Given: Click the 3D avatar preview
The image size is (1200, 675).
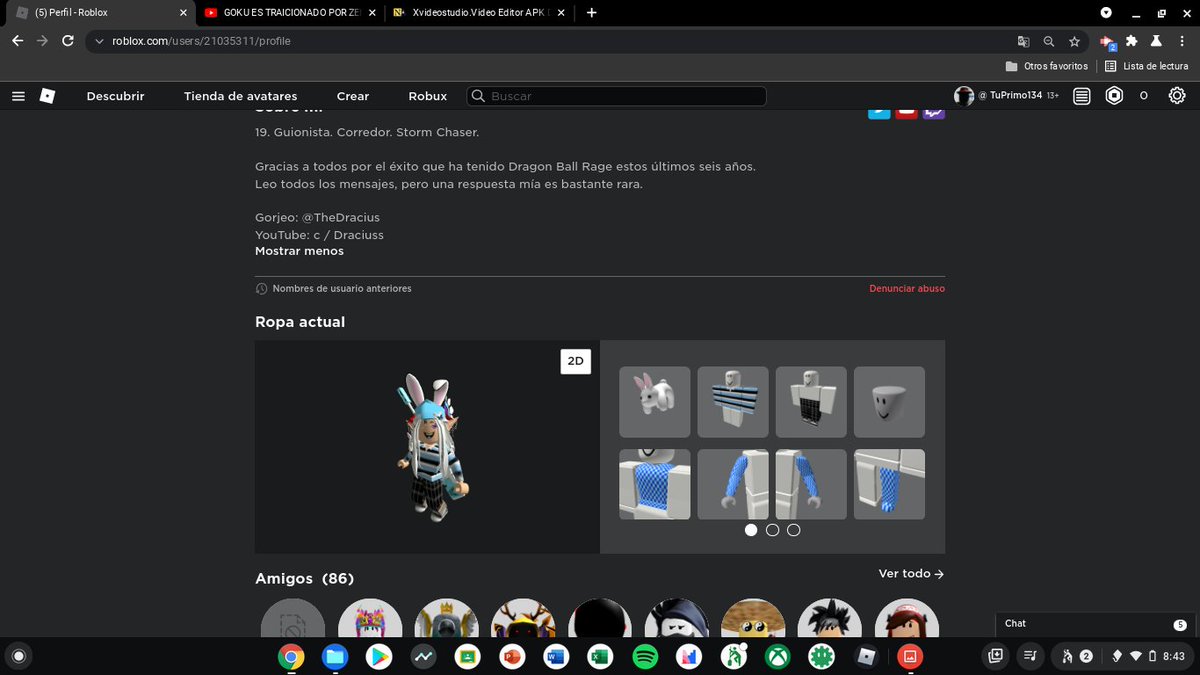Looking at the screenshot, I should pos(427,447).
